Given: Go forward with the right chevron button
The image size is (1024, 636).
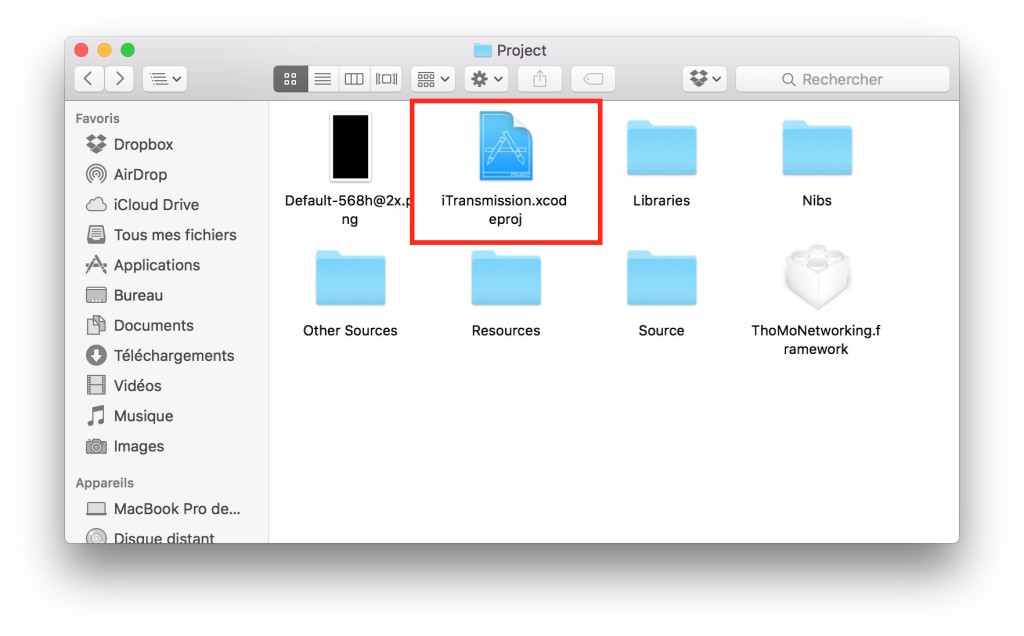Looking at the screenshot, I should [x=120, y=79].
